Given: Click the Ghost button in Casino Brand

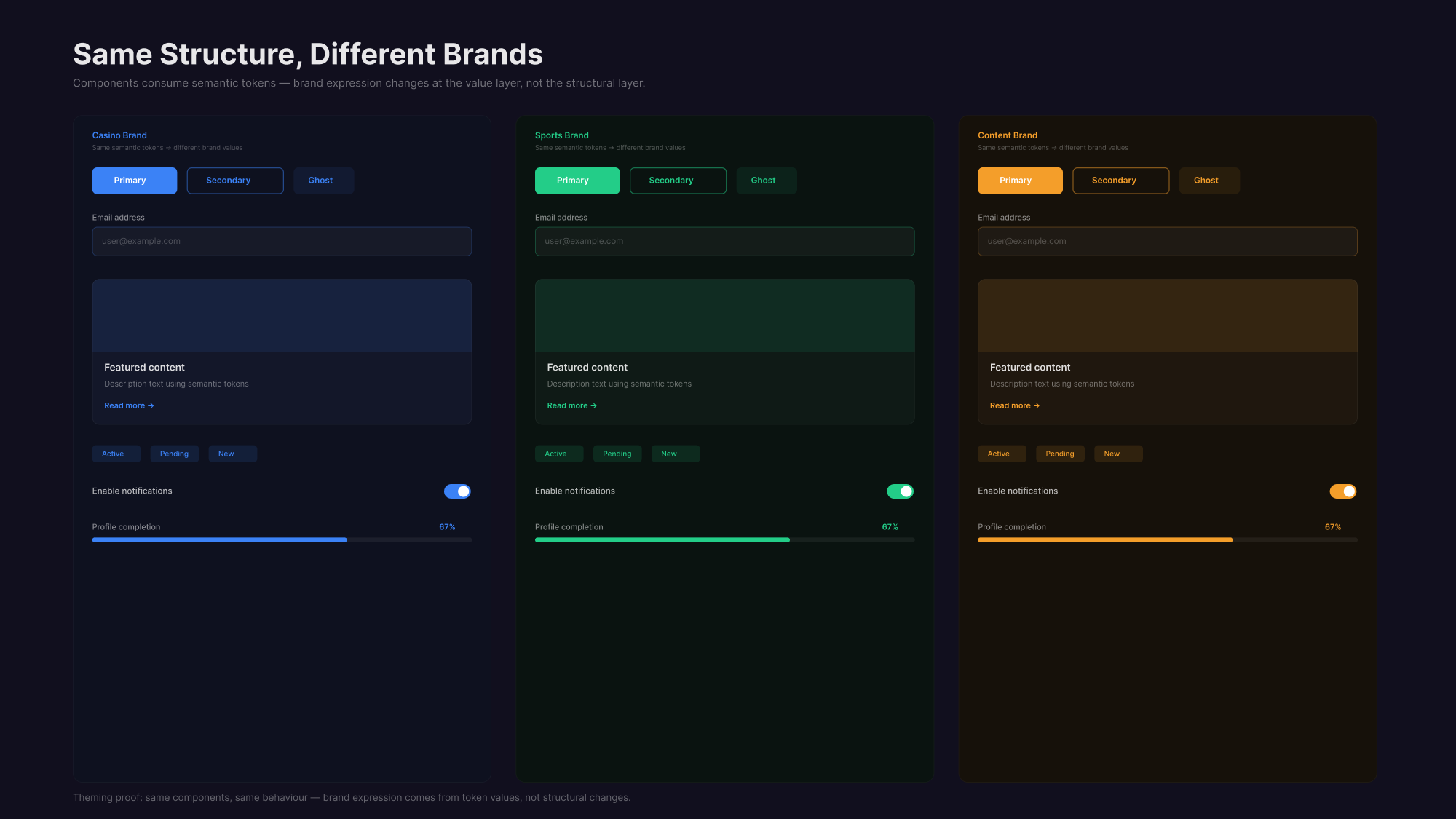Looking at the screenshot, I should 324,181.
